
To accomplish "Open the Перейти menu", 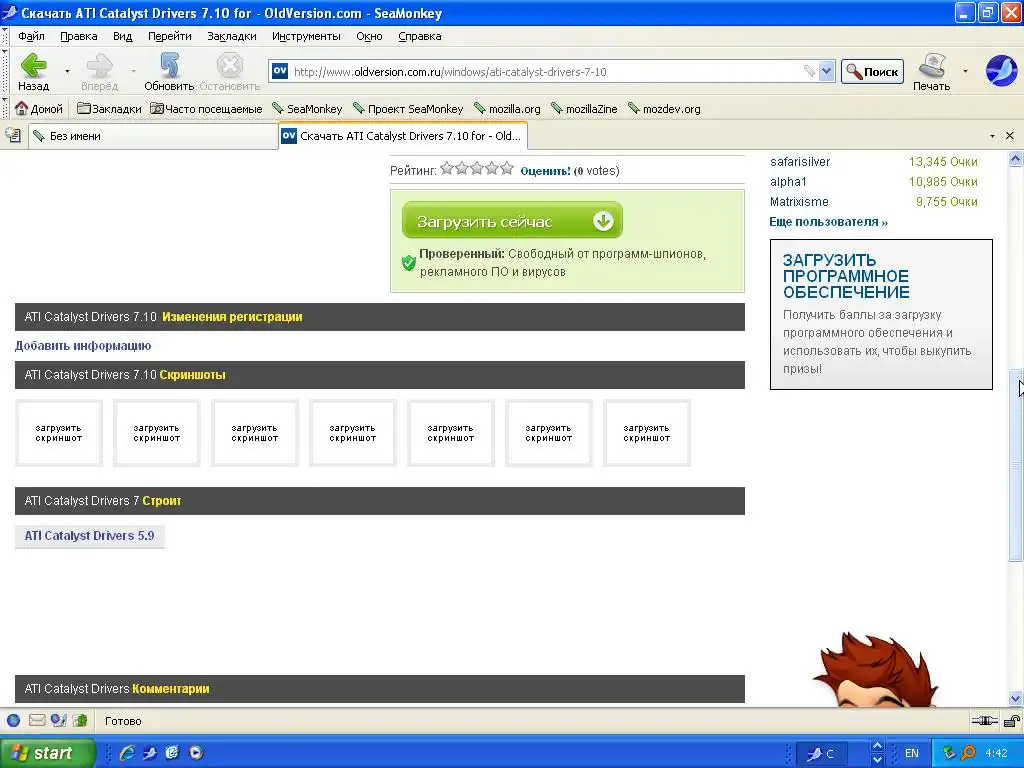I will point(170,36).
